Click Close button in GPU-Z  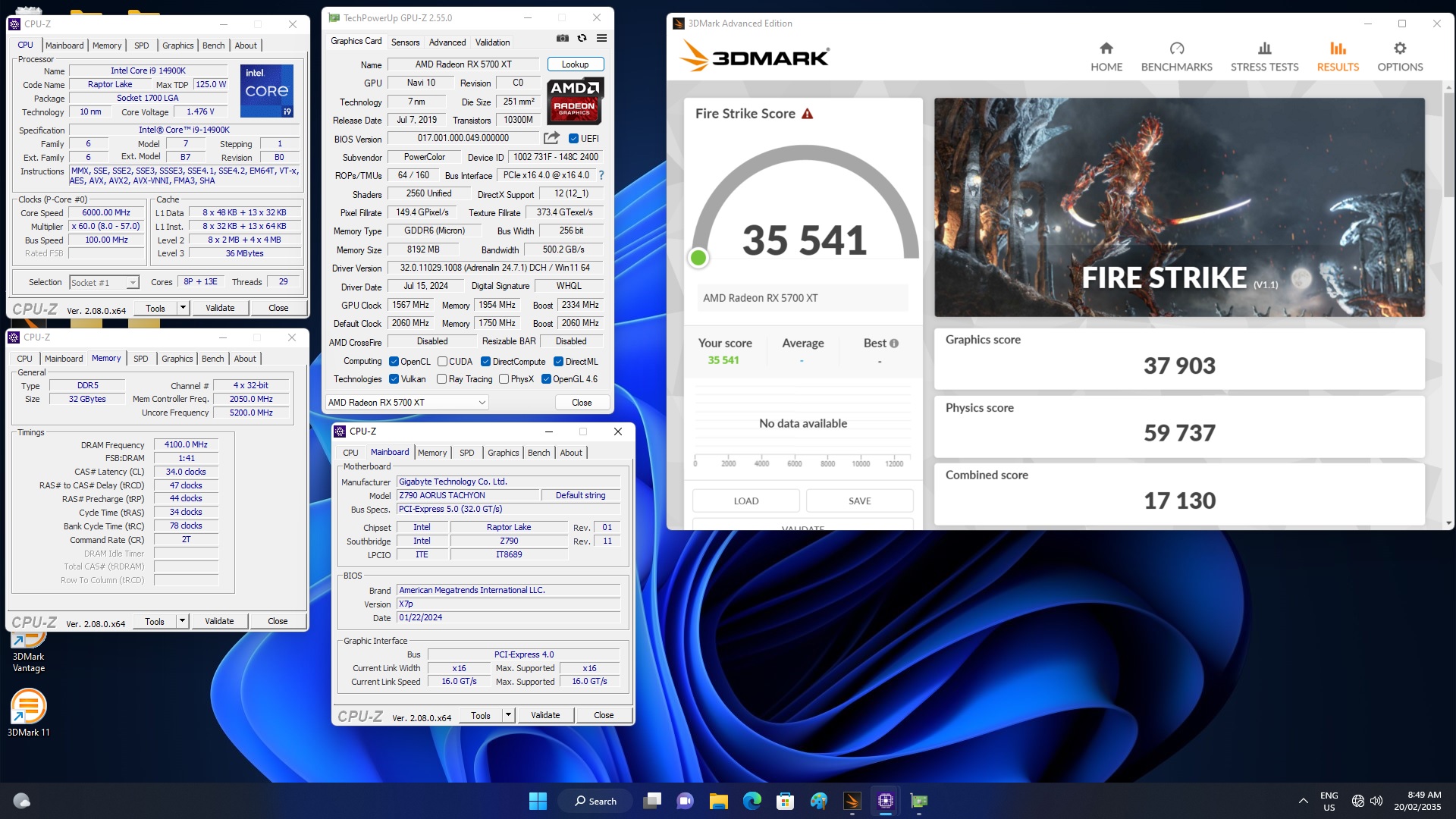tap(582, 403)
